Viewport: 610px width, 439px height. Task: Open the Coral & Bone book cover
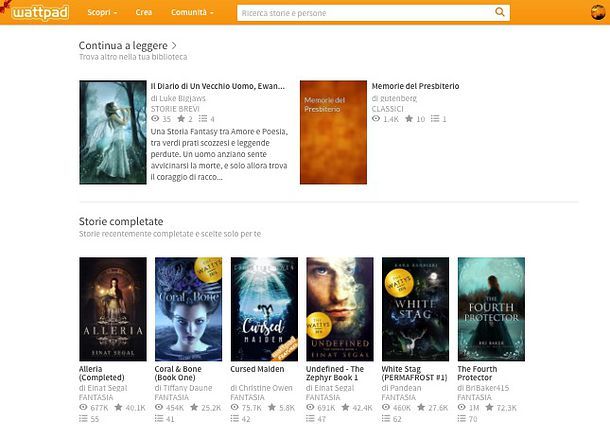[x=189, y=309]
